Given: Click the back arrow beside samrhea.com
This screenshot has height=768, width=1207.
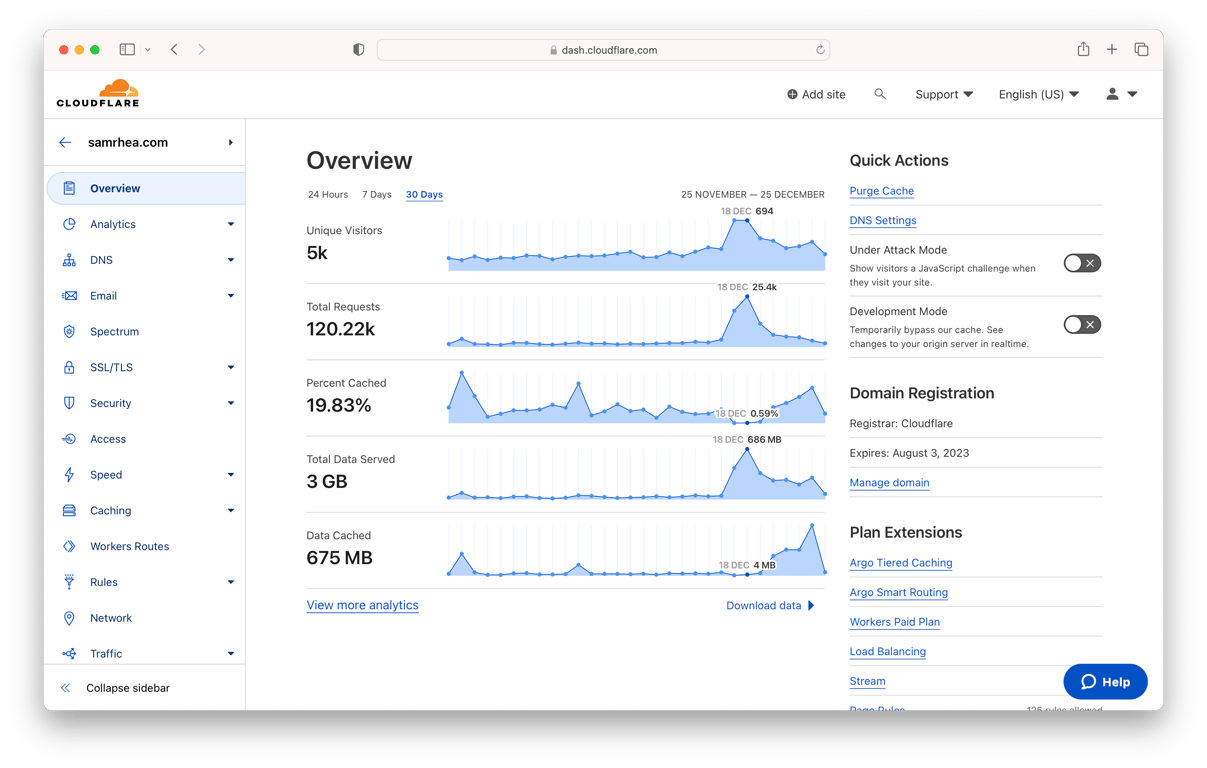Looking at the screenshot, I should point(65,142).
